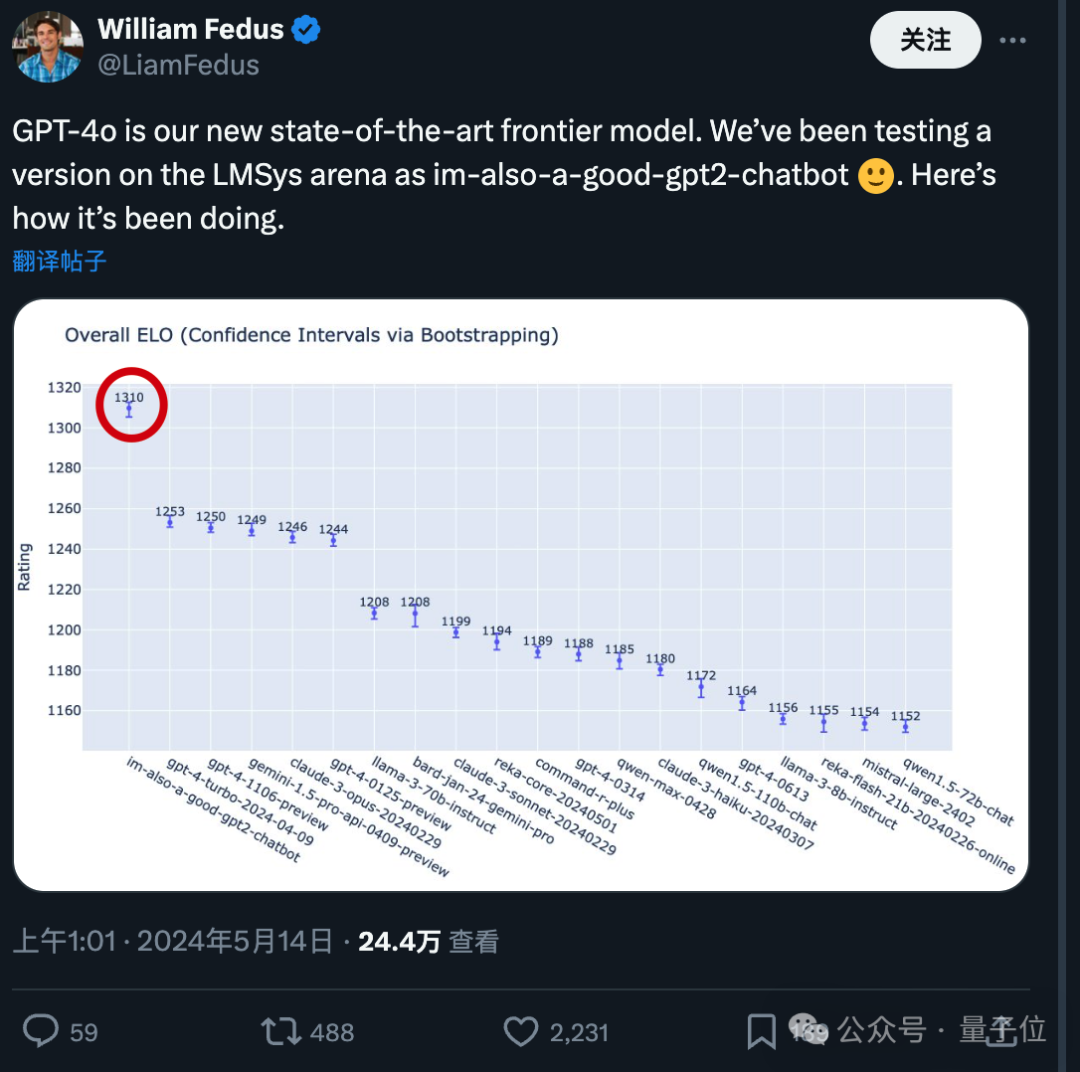Bookmark this post

pyautogui.click(x=761, y=1031)
